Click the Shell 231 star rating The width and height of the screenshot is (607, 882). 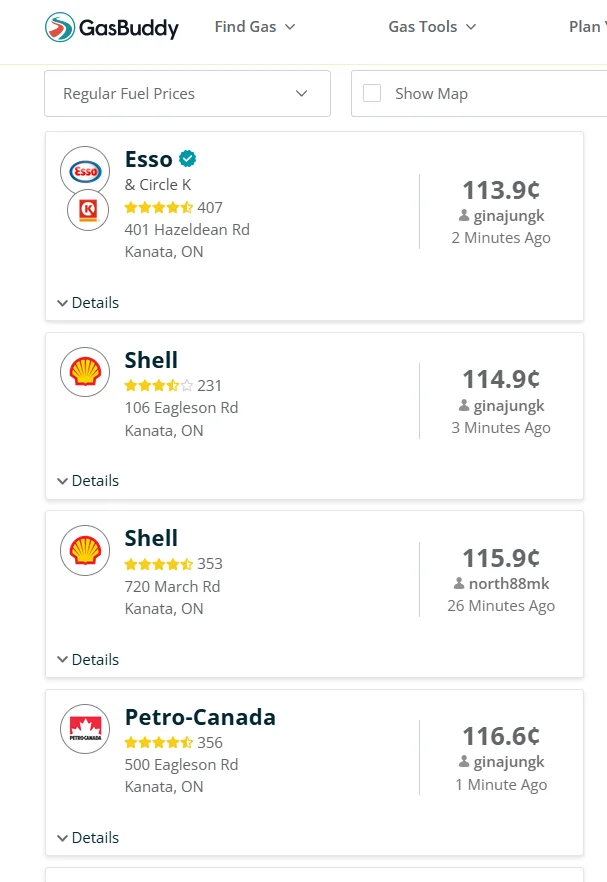pos(158,385)
